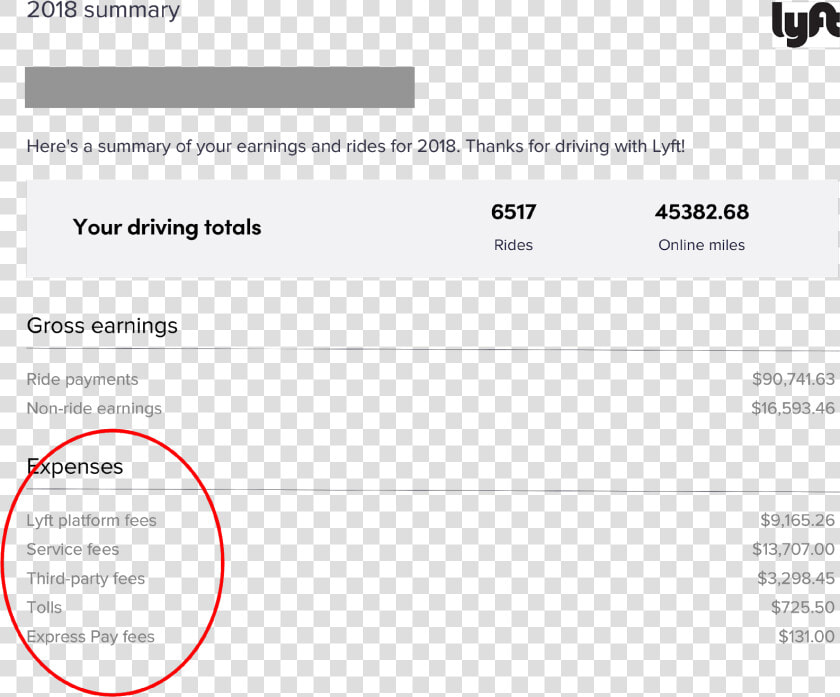Click the $725.50 tolls amount
The width and height of the screenshot is (840, 697).
[x=803, y=607]
